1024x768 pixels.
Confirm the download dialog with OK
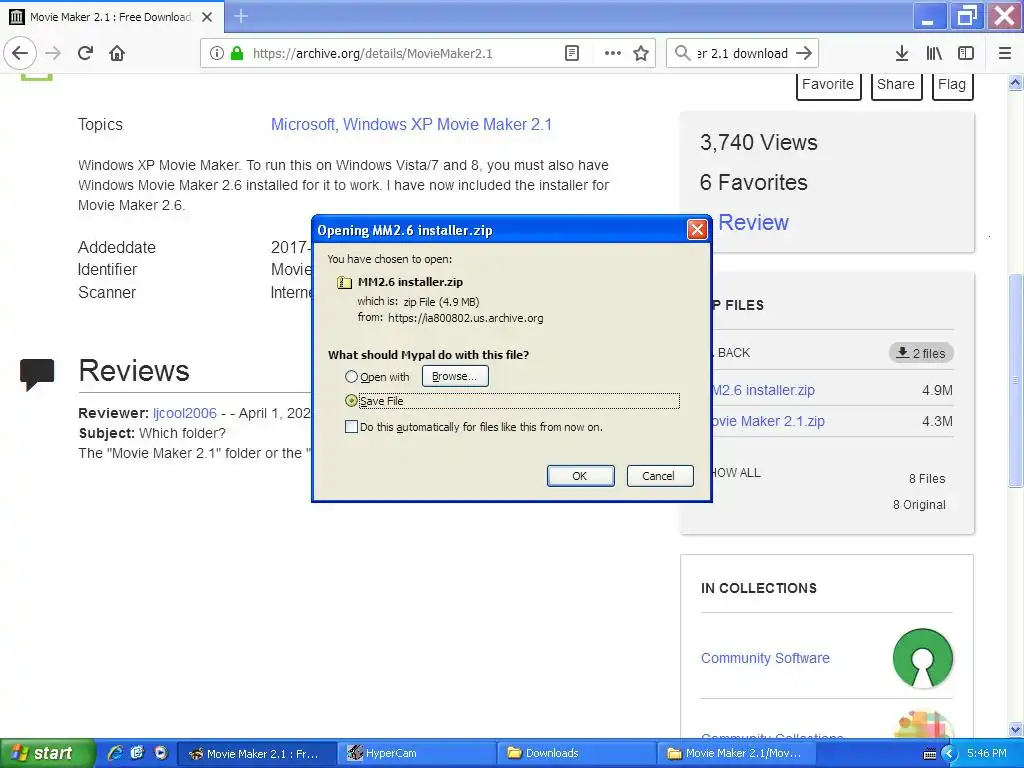(580, 476)
